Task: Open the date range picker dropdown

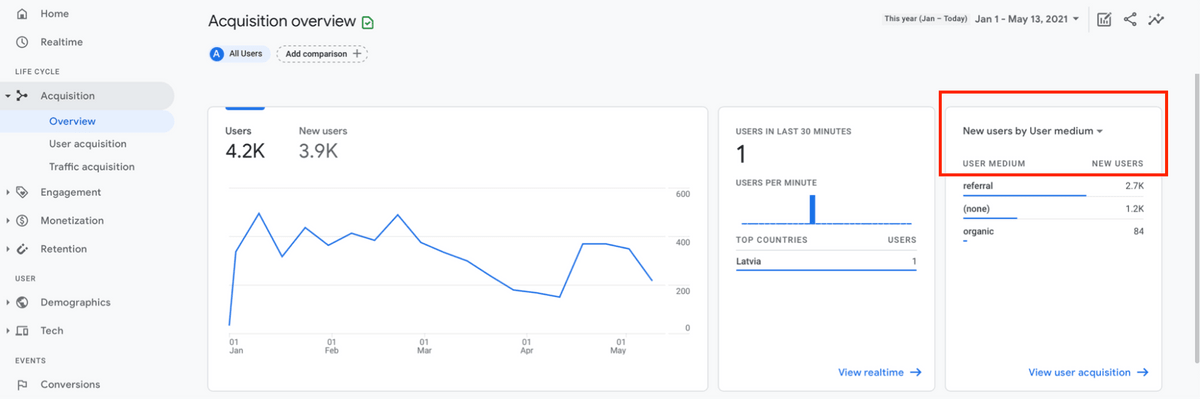Action: coord(1027,19)
